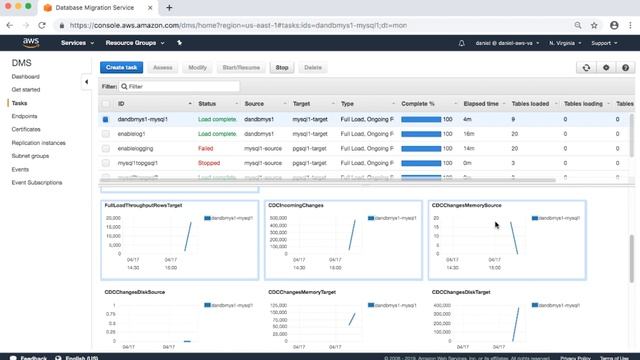Click the CDCChangesDiskTarget chart
Screen dimensions: 640x360
tap(507, 319)
